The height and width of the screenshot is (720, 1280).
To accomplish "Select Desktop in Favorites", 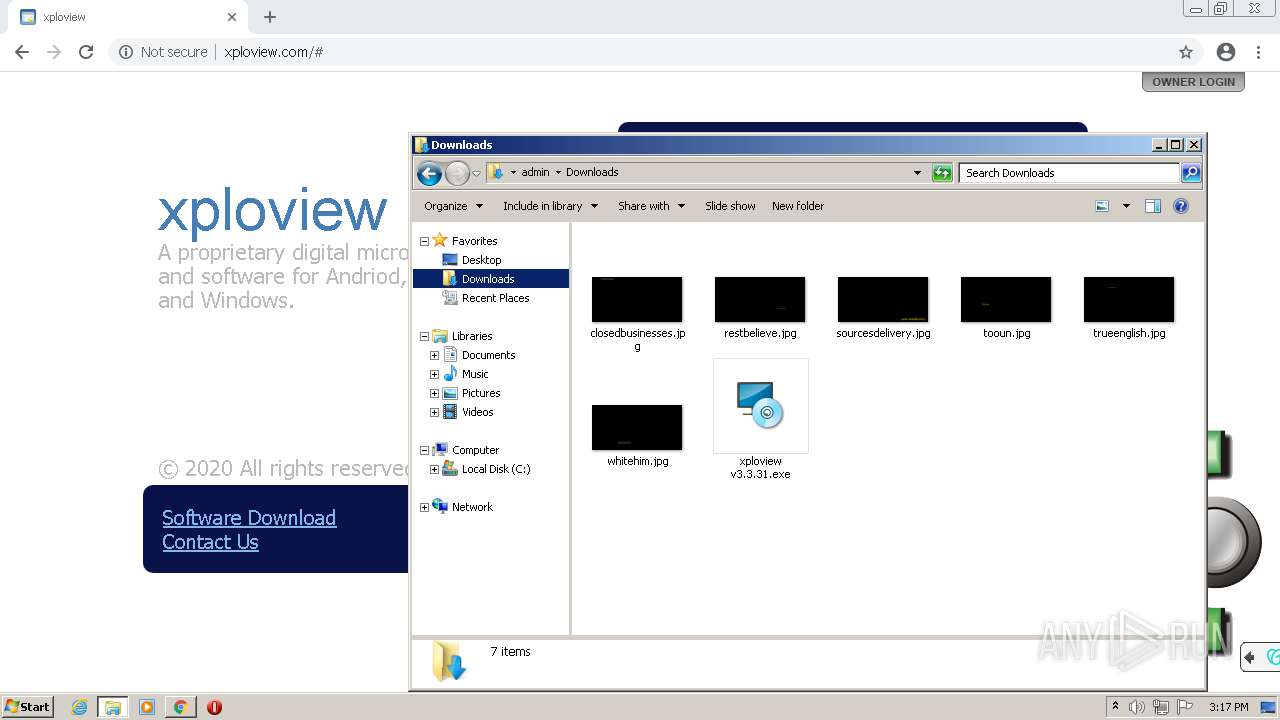I will click(x=481, y=260).
